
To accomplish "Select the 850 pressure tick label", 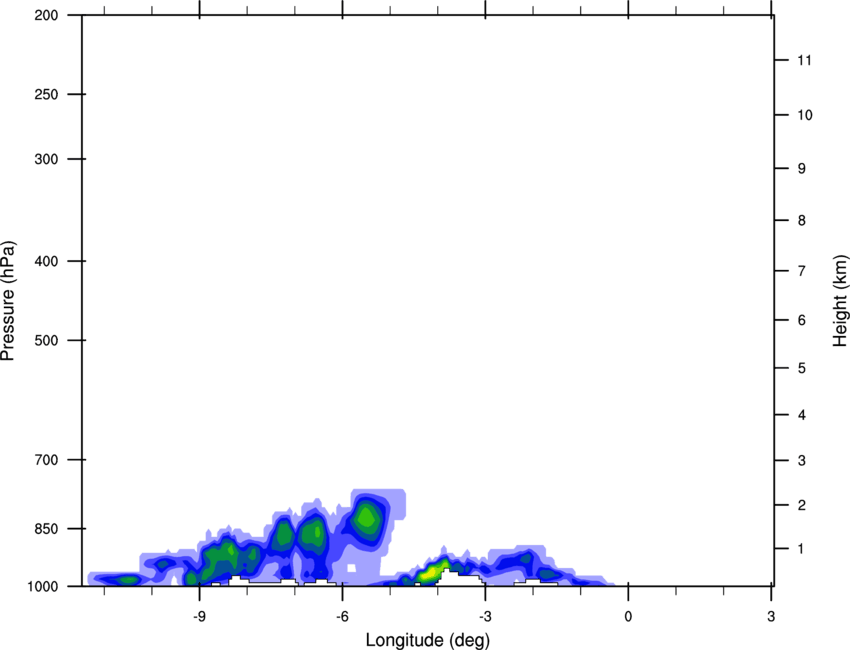I will [x=46, y=529].
